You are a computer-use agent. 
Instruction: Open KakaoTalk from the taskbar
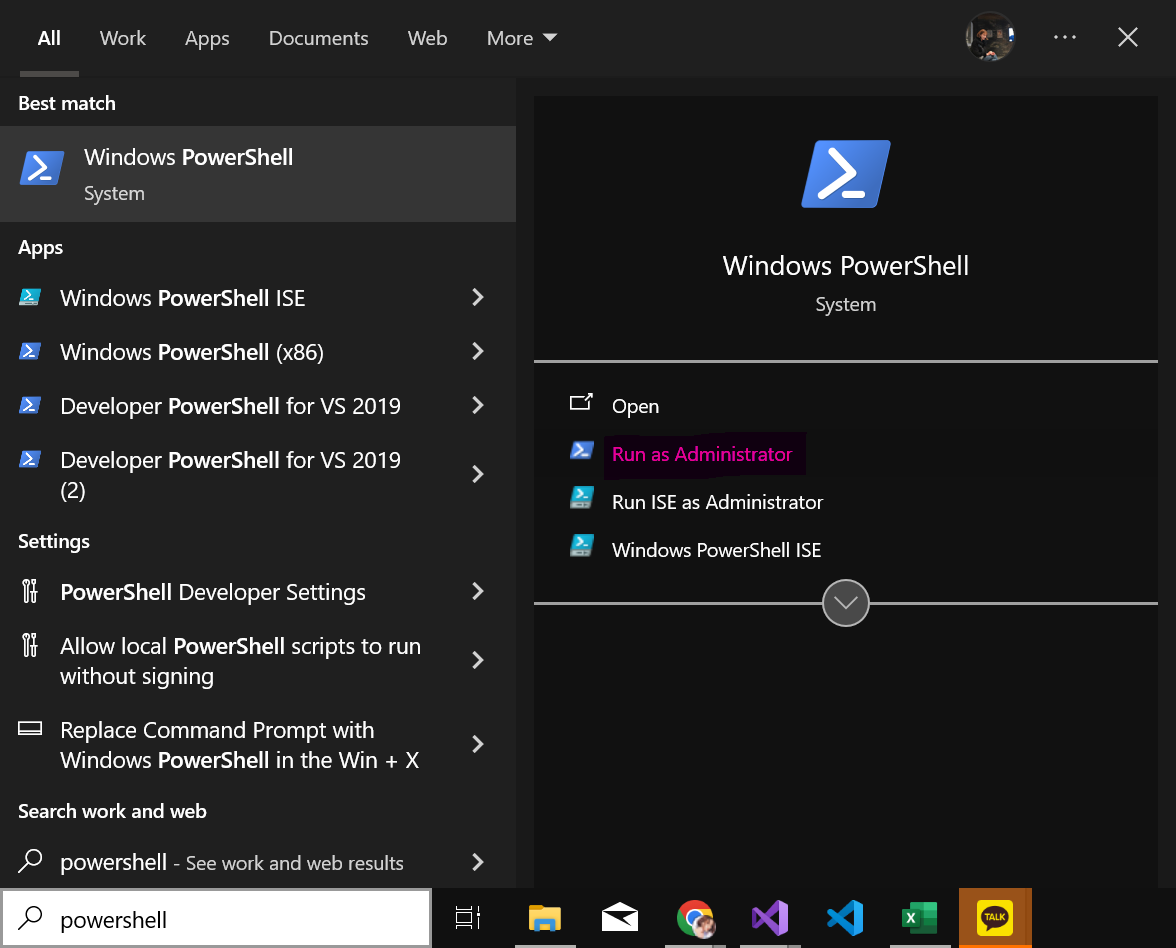995,918
